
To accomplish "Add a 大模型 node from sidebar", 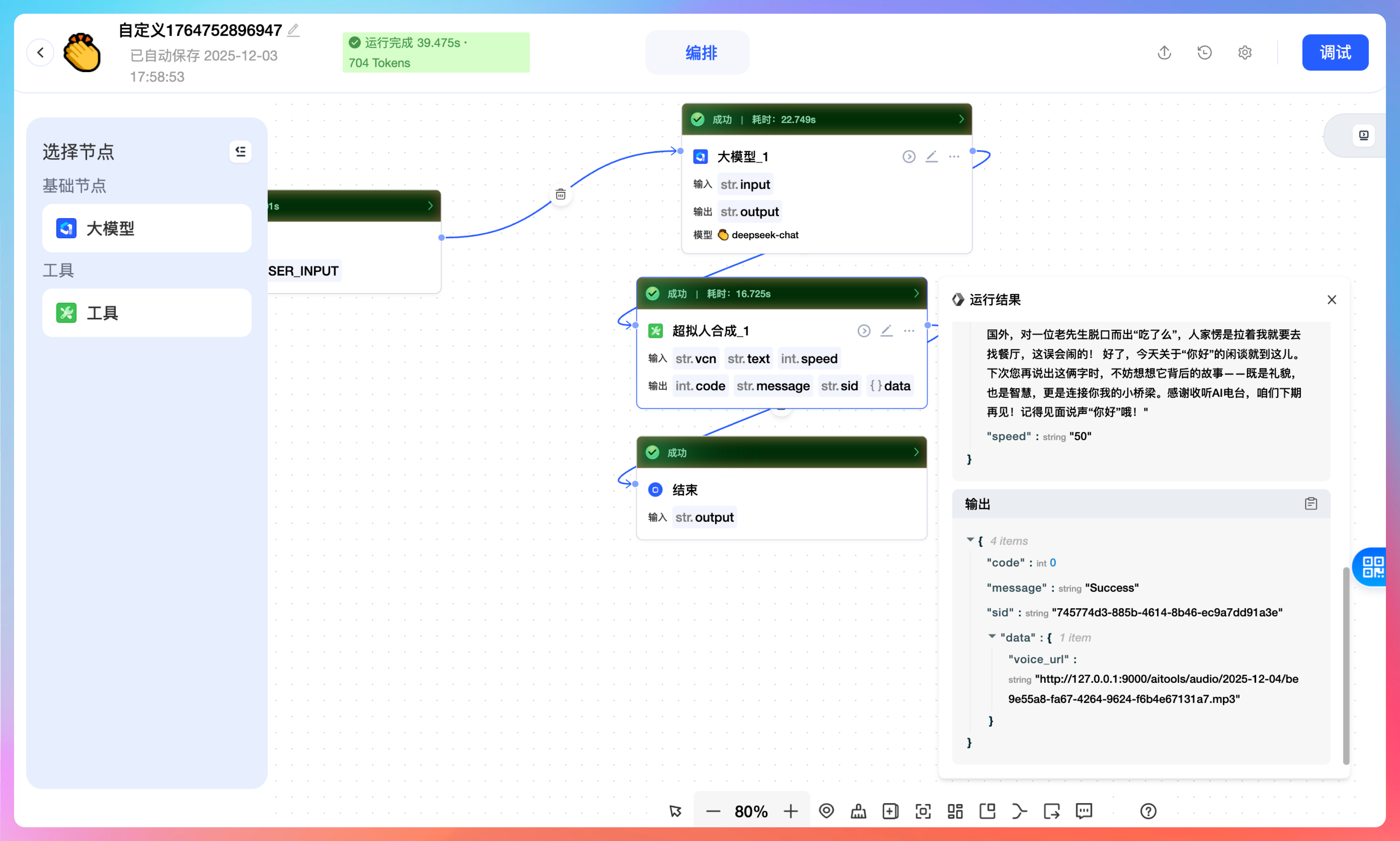I will [147, 228].
